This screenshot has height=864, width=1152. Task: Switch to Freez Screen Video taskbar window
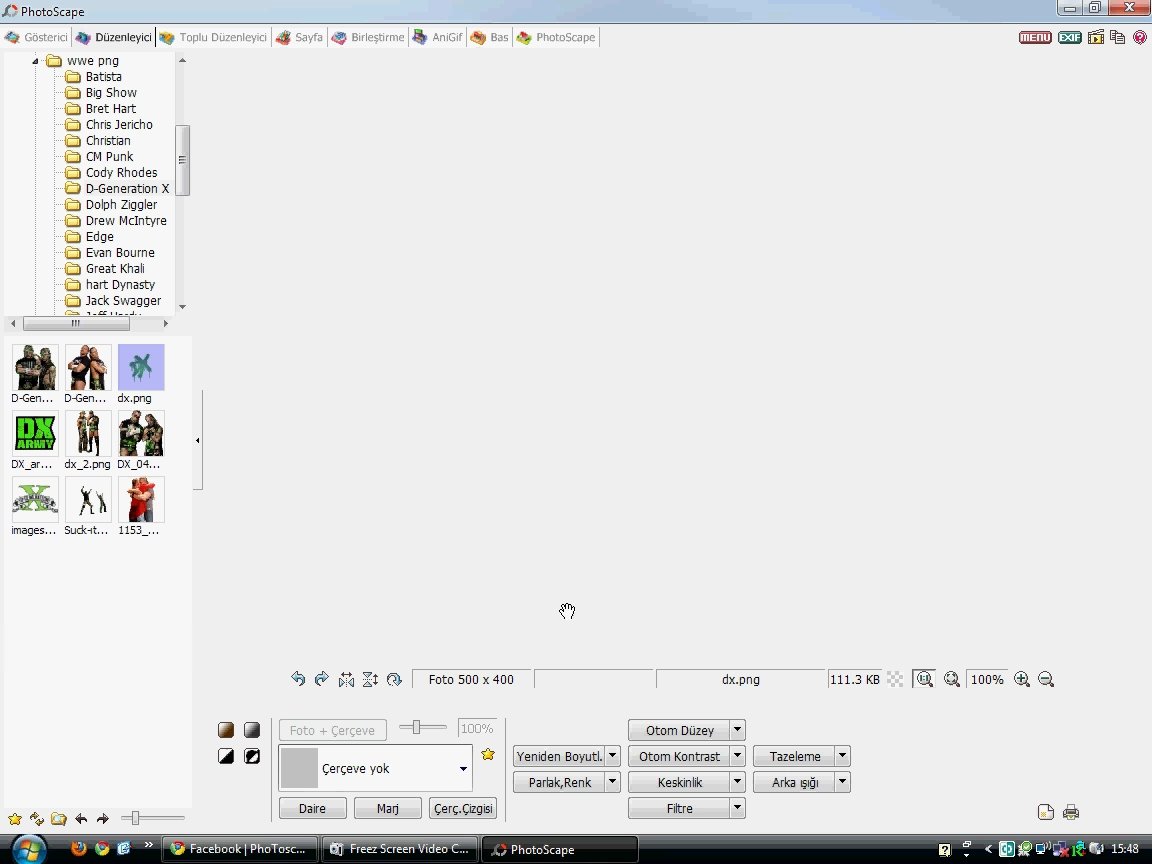pyautogui.click(x=400, y=849)
